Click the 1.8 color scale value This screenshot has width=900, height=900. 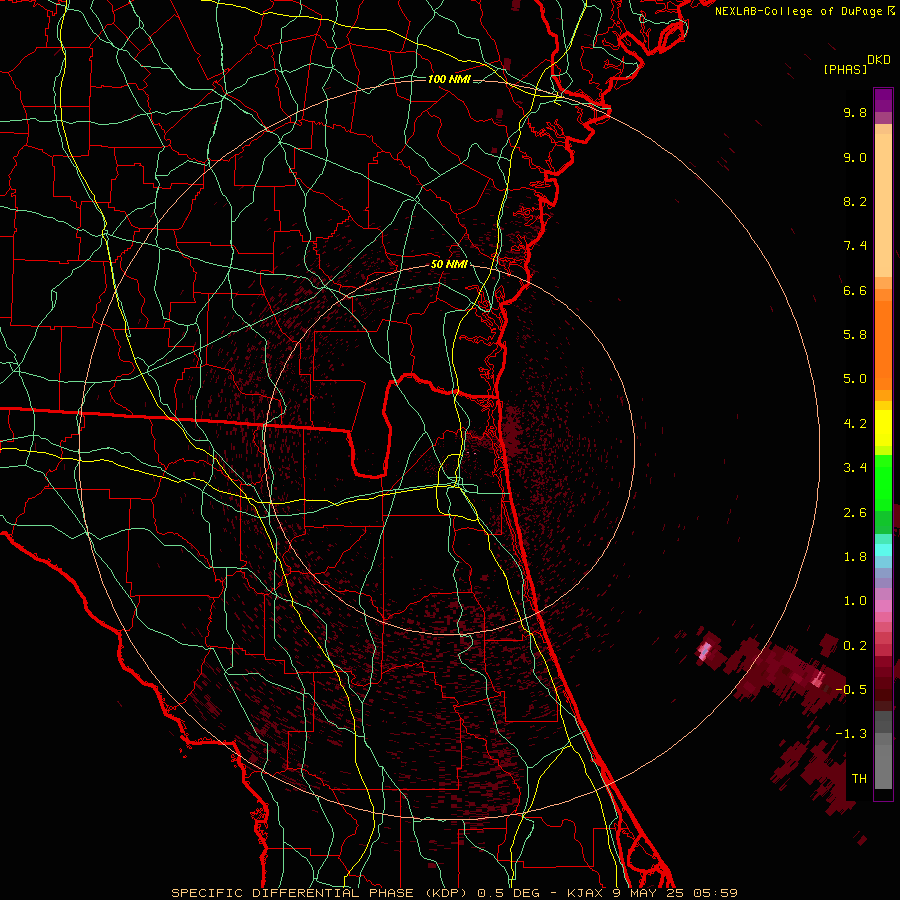point(855,557)
